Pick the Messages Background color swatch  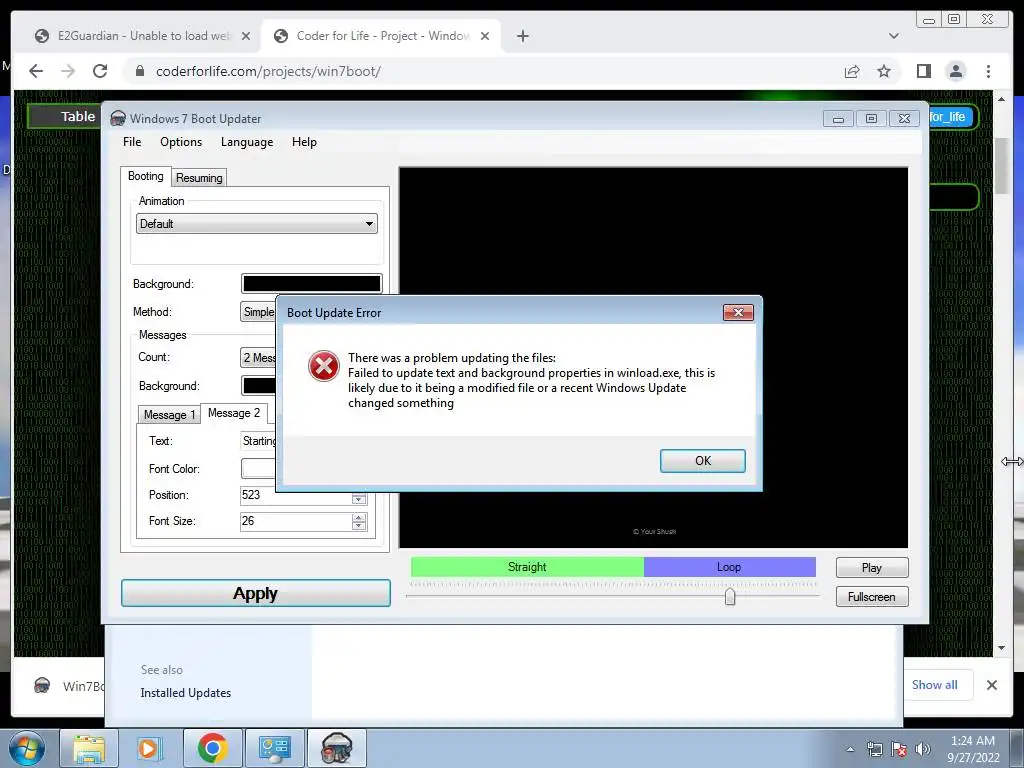[259, 385]
